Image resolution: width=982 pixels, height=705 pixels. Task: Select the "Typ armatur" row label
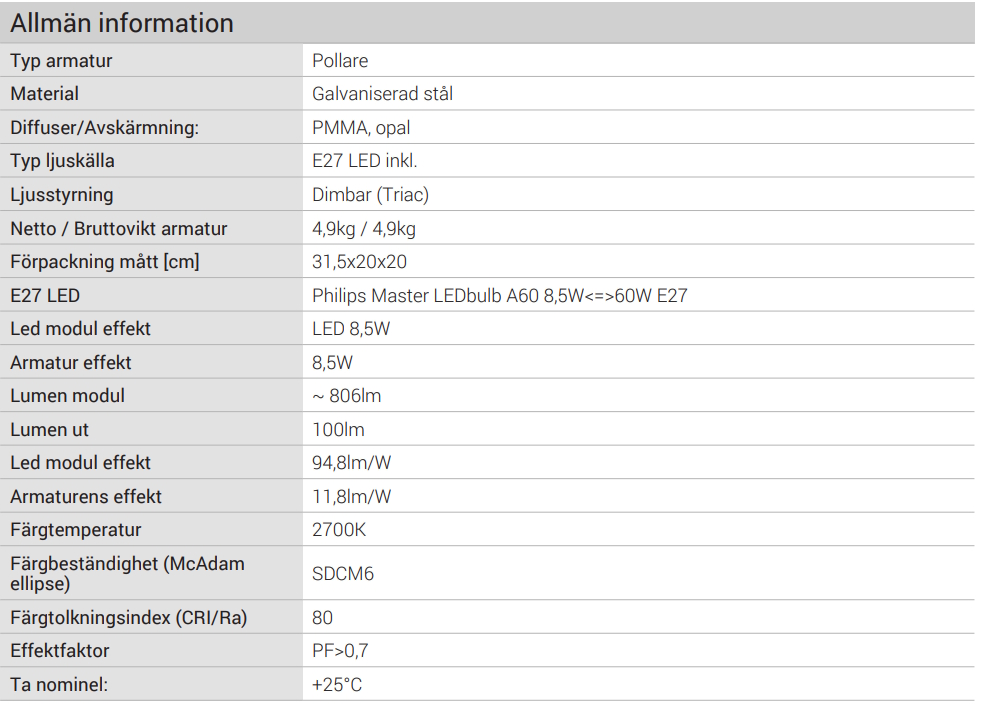tap(61, 61)
